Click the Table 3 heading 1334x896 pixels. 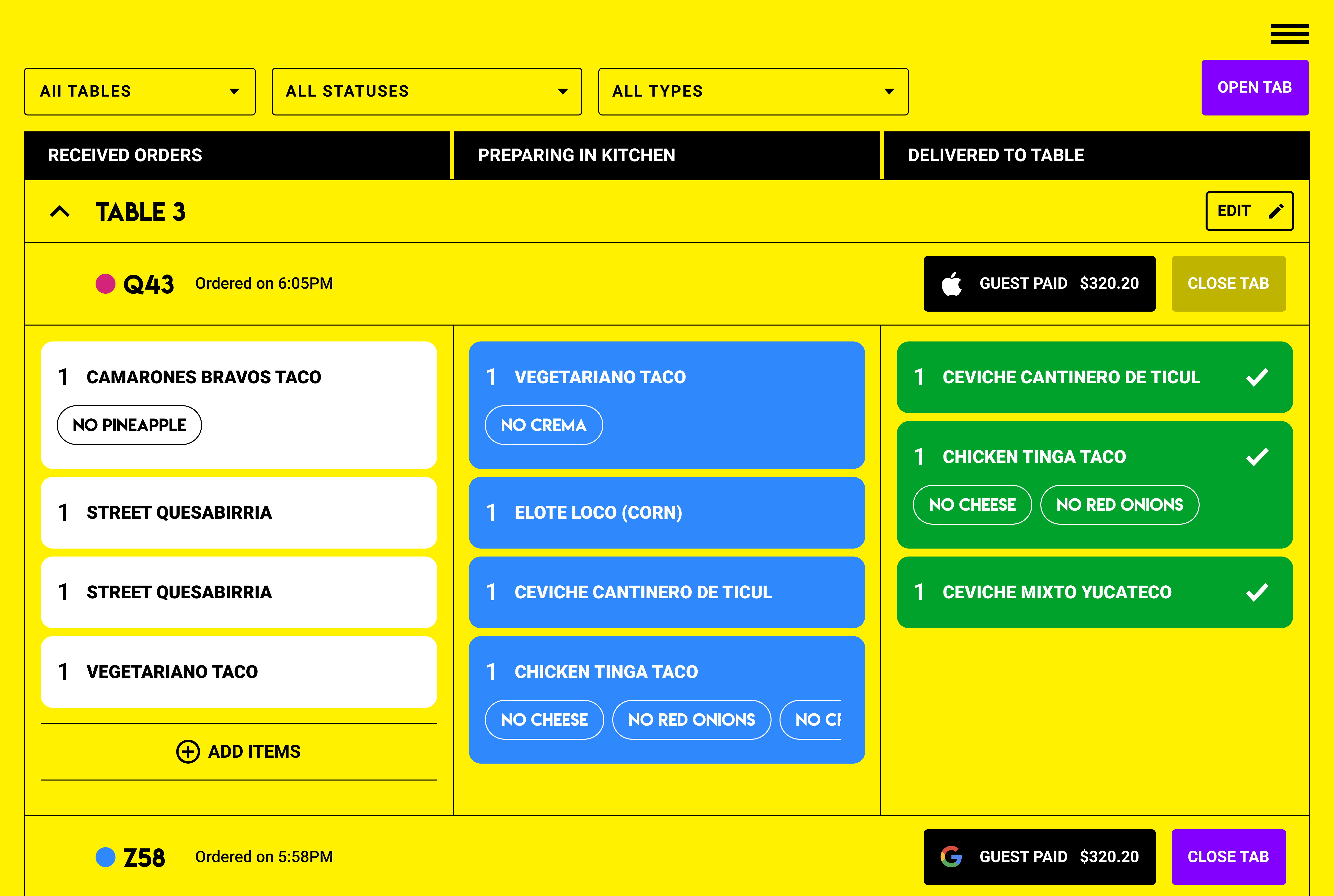(x=141, y=212)
